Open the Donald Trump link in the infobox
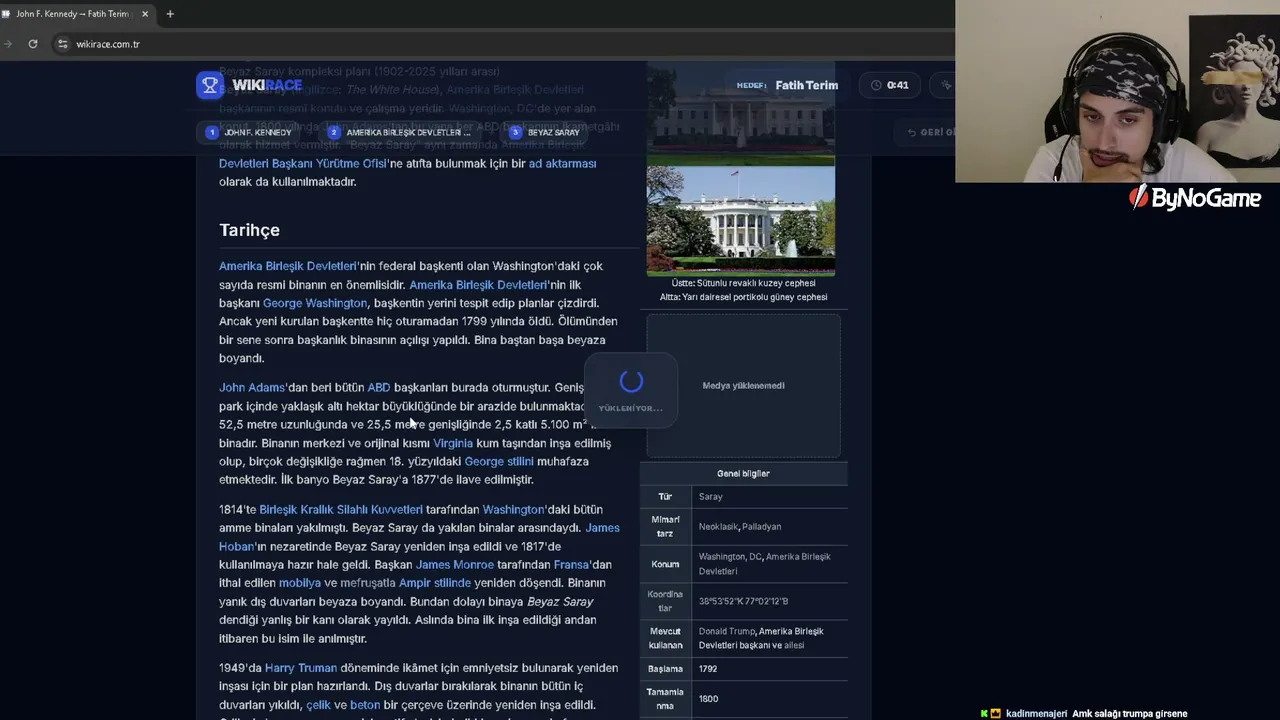This screenshot has width=1280, height=720. pyautogui.click(x=727, y=632)
